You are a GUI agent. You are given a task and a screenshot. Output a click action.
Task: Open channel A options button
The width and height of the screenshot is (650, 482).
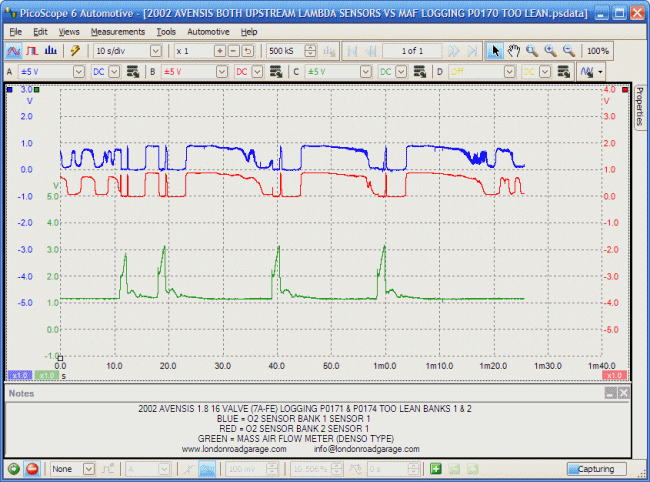point(133,72)
